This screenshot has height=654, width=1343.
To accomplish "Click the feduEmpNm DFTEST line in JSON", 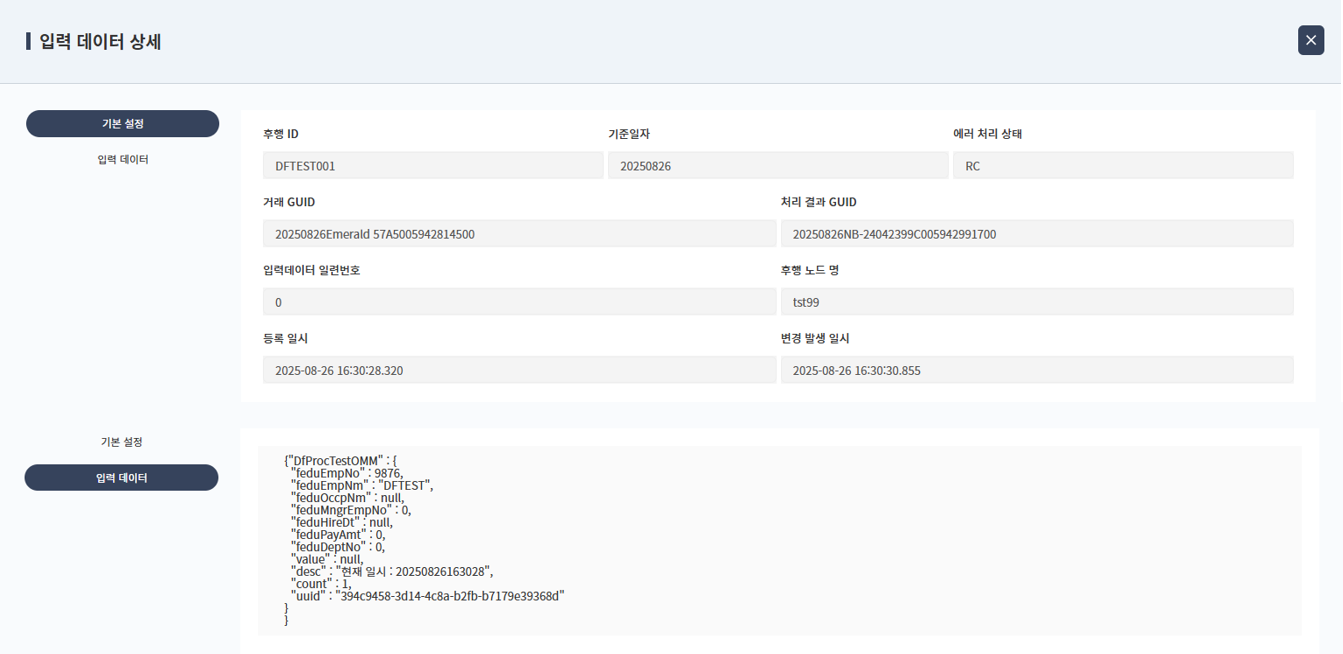I will click(x=362, y=486).
